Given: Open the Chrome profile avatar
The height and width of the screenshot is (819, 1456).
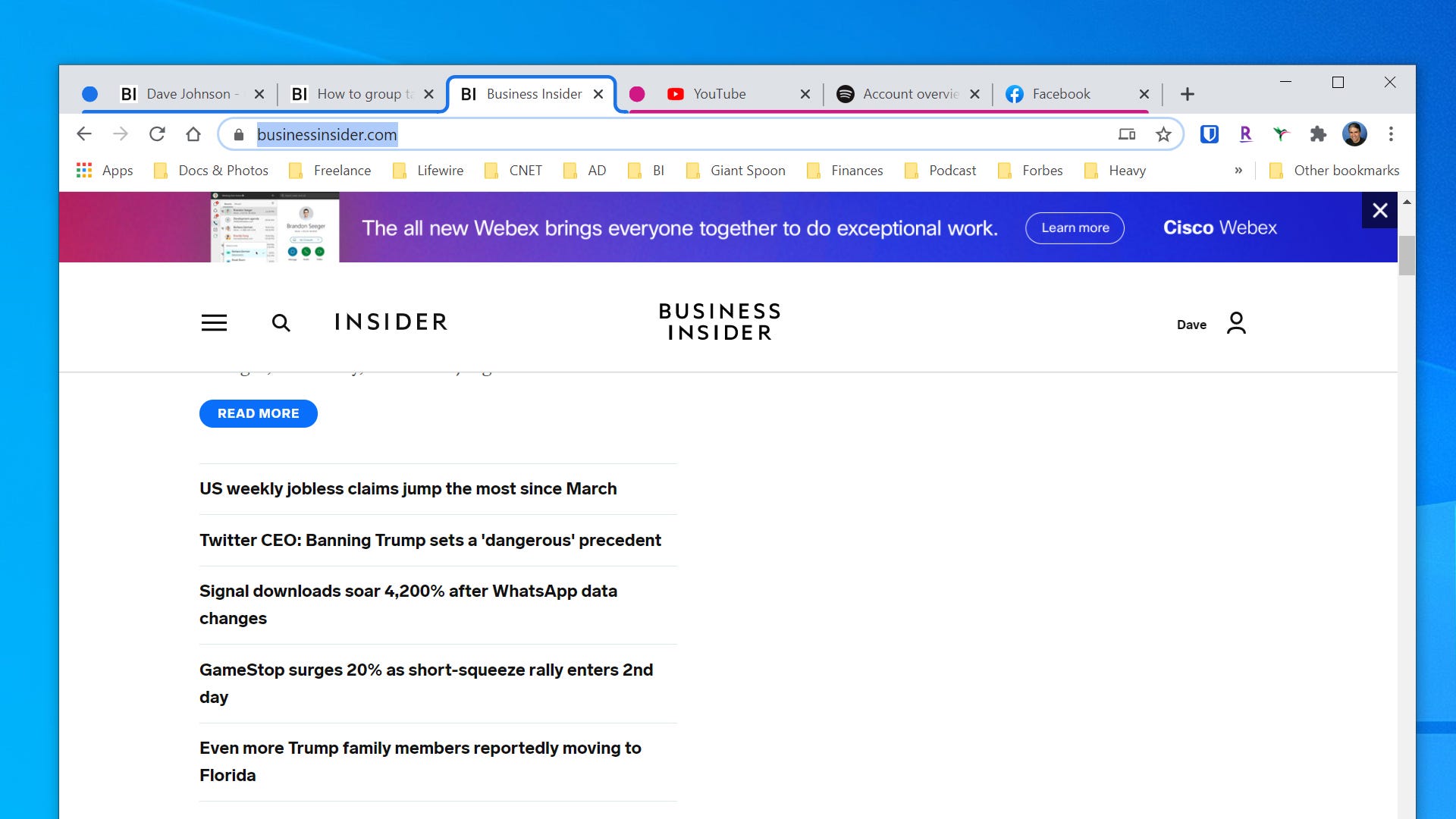Looking at the screenshot, I should click(x=1354, y=134).
